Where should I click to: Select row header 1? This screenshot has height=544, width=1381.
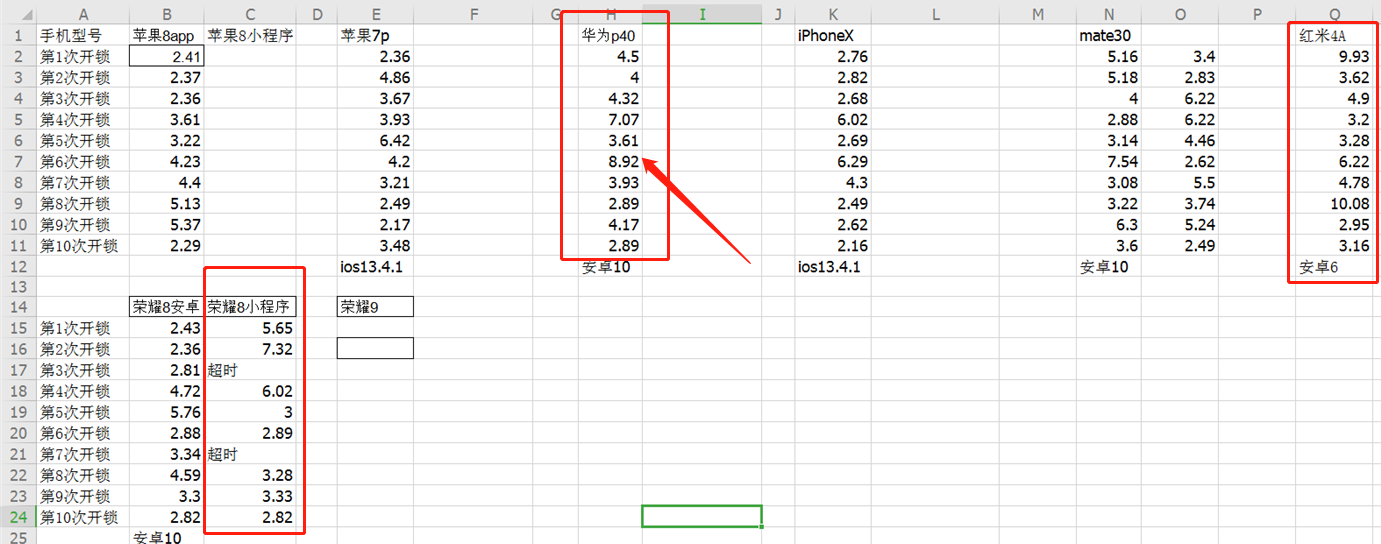pos(18,35)
